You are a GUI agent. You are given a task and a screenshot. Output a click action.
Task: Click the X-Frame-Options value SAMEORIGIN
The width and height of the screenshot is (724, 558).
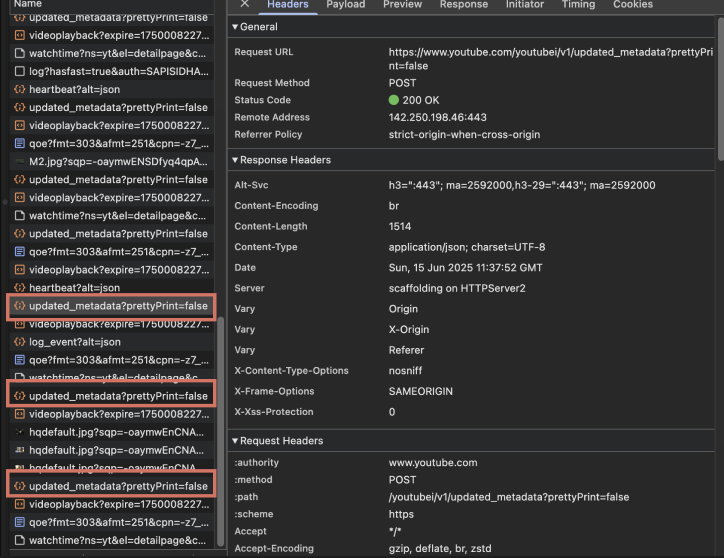tap(421, 391)
